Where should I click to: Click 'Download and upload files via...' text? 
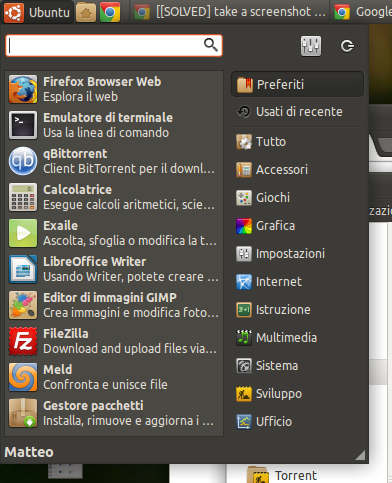coord(130,349)
